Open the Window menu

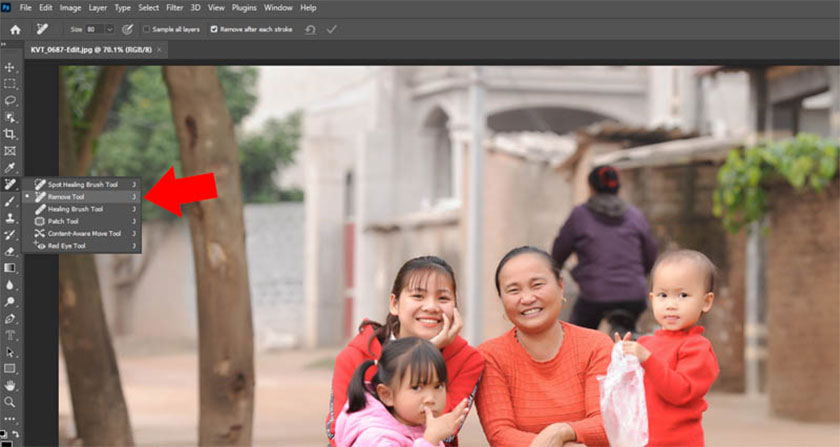(x=278, y=8)
